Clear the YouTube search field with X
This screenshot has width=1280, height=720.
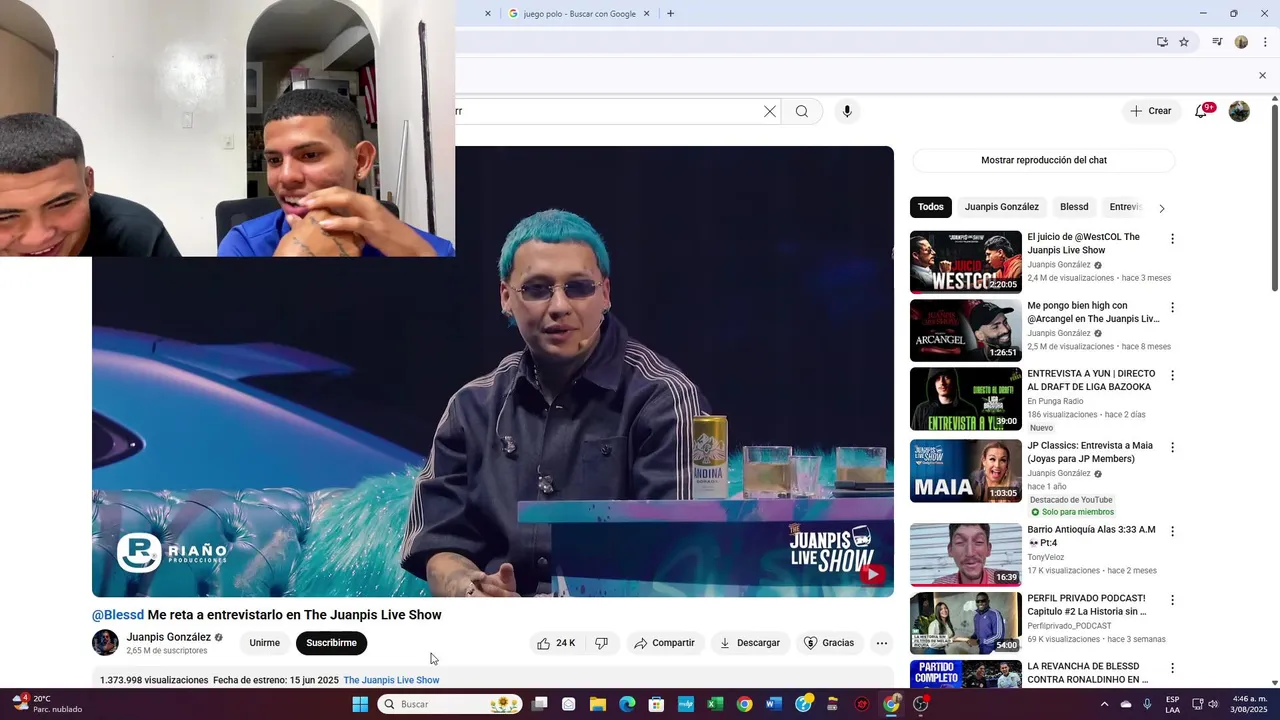coord(770,111)
